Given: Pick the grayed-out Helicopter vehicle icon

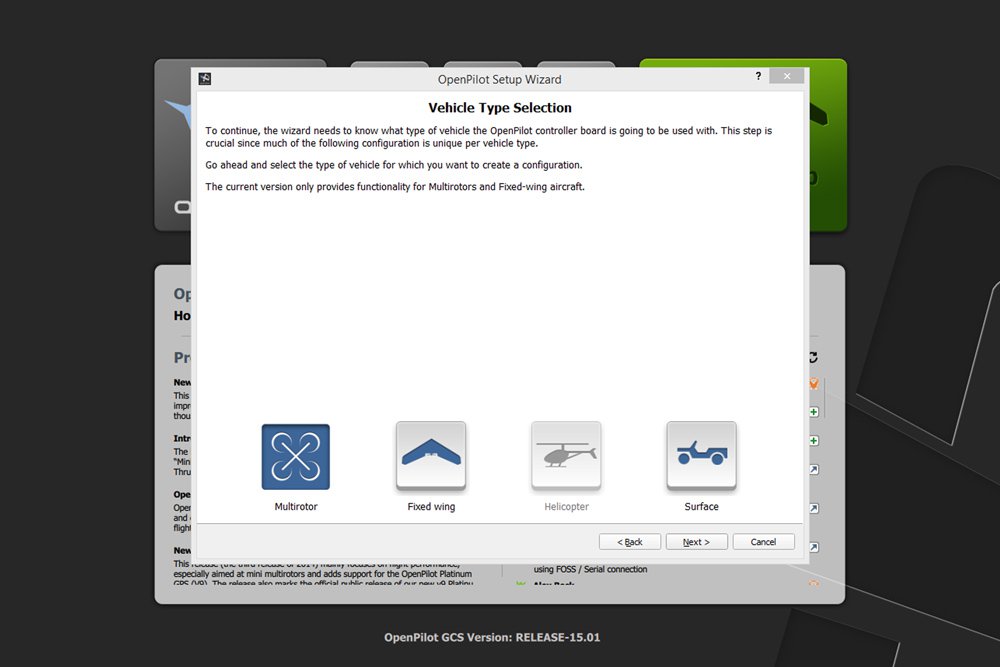Looking at the screenshot, I should point(566,457).
